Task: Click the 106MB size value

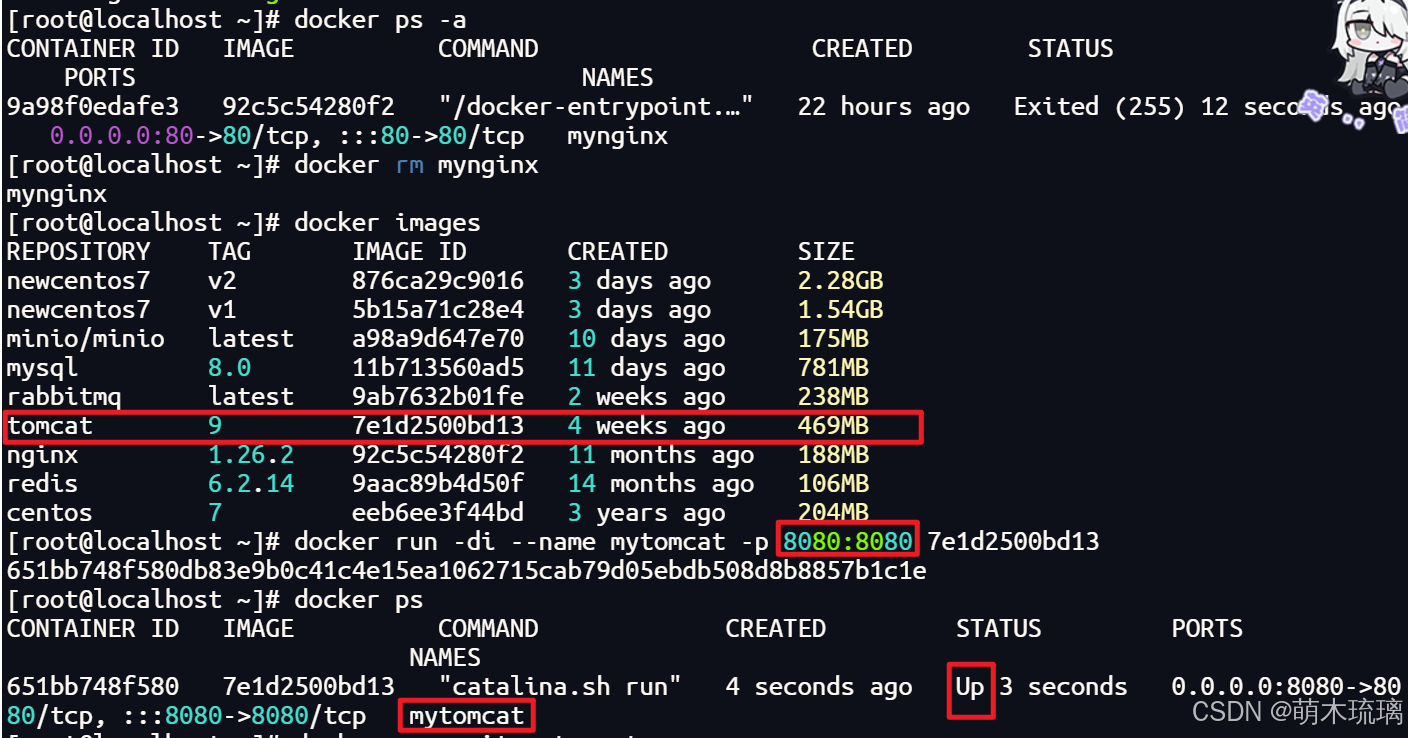Action: (833, 484)
